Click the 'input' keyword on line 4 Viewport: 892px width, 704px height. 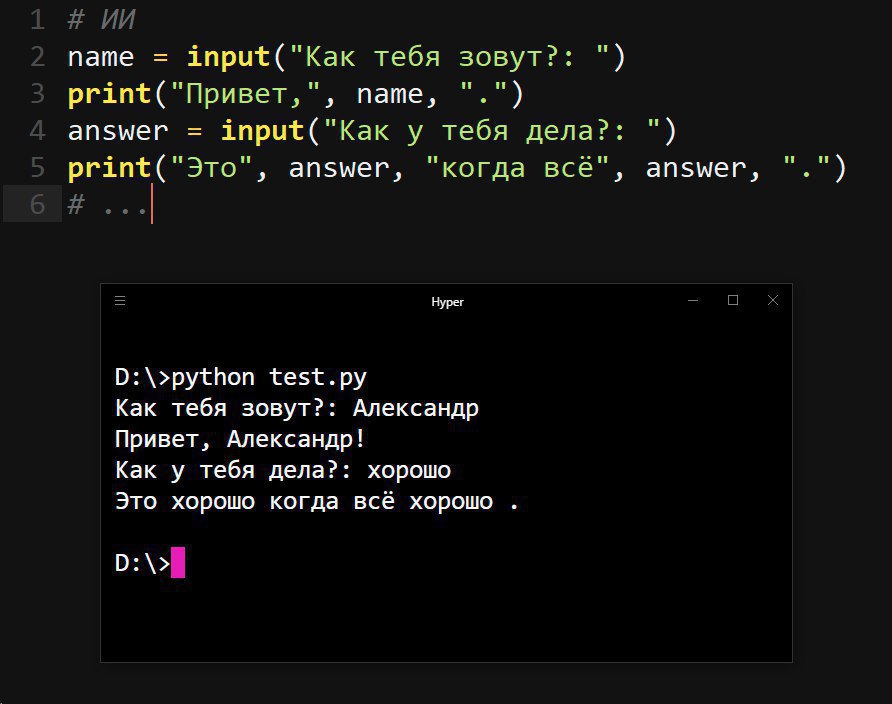262,131
